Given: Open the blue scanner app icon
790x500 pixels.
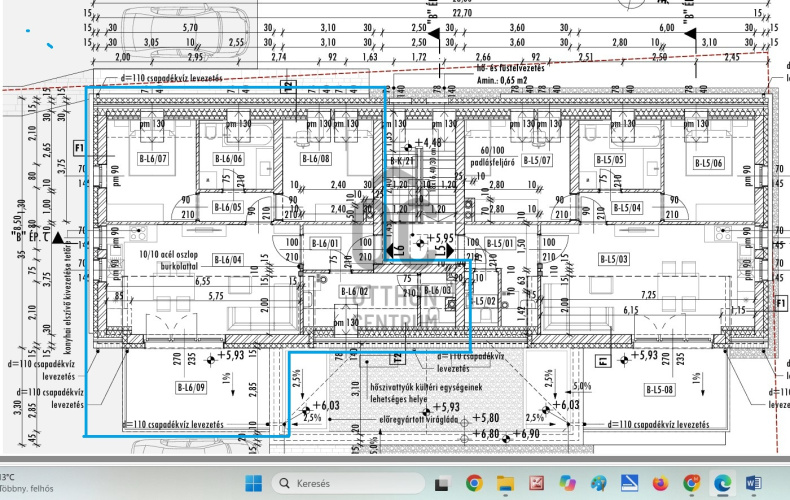Looking at the screenshot, I should (x=629, y=483).
